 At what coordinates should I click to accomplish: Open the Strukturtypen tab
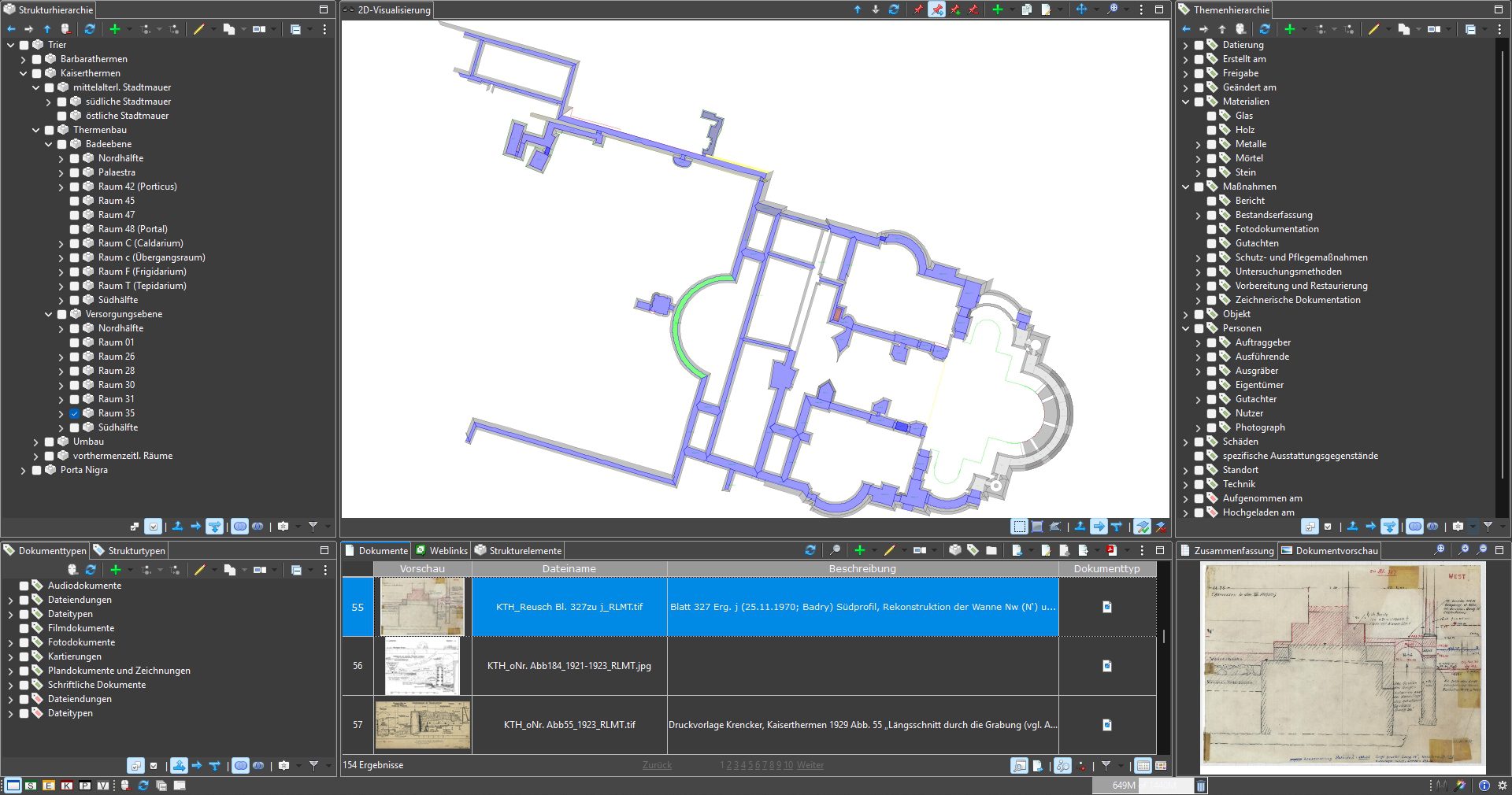[129, 550]
